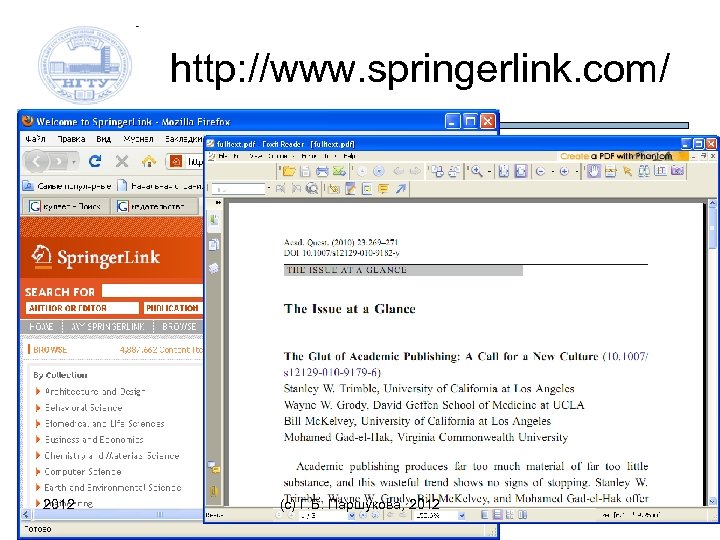Go to Firefox home page
The height and width of the screenshot is (540, 720).
point(148,161)
